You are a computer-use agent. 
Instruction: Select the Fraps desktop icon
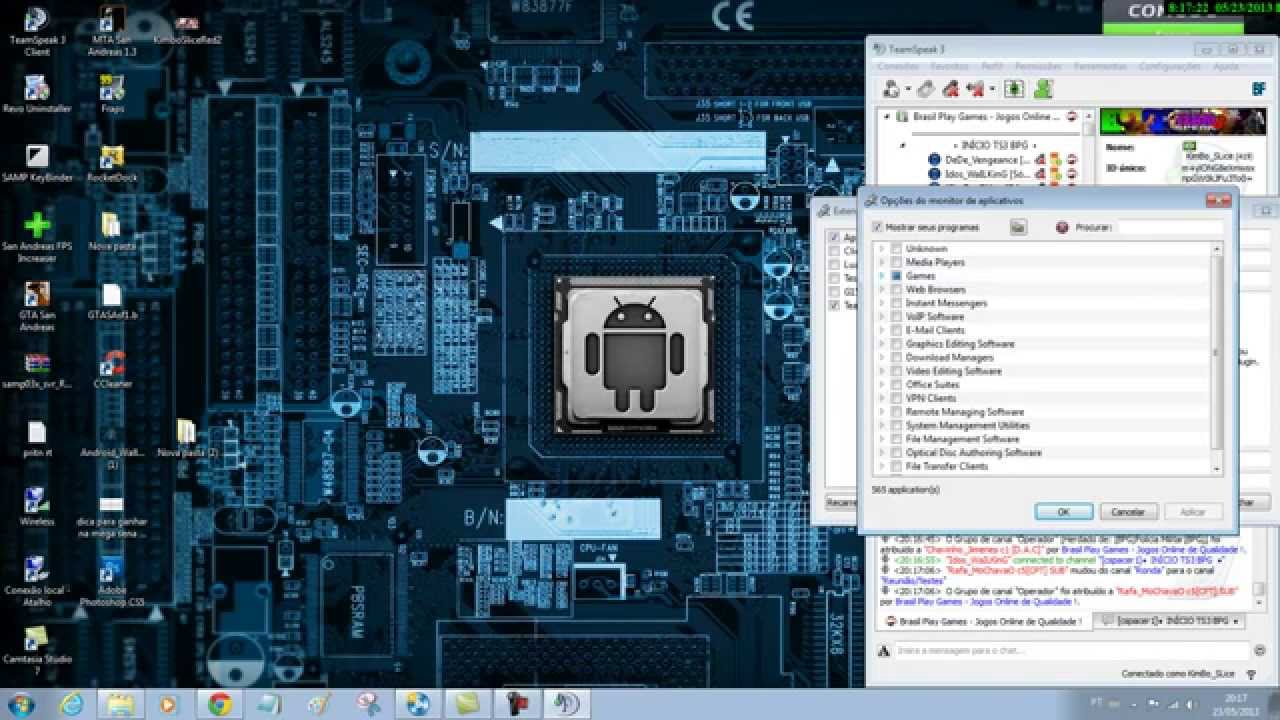coord(112,95)
